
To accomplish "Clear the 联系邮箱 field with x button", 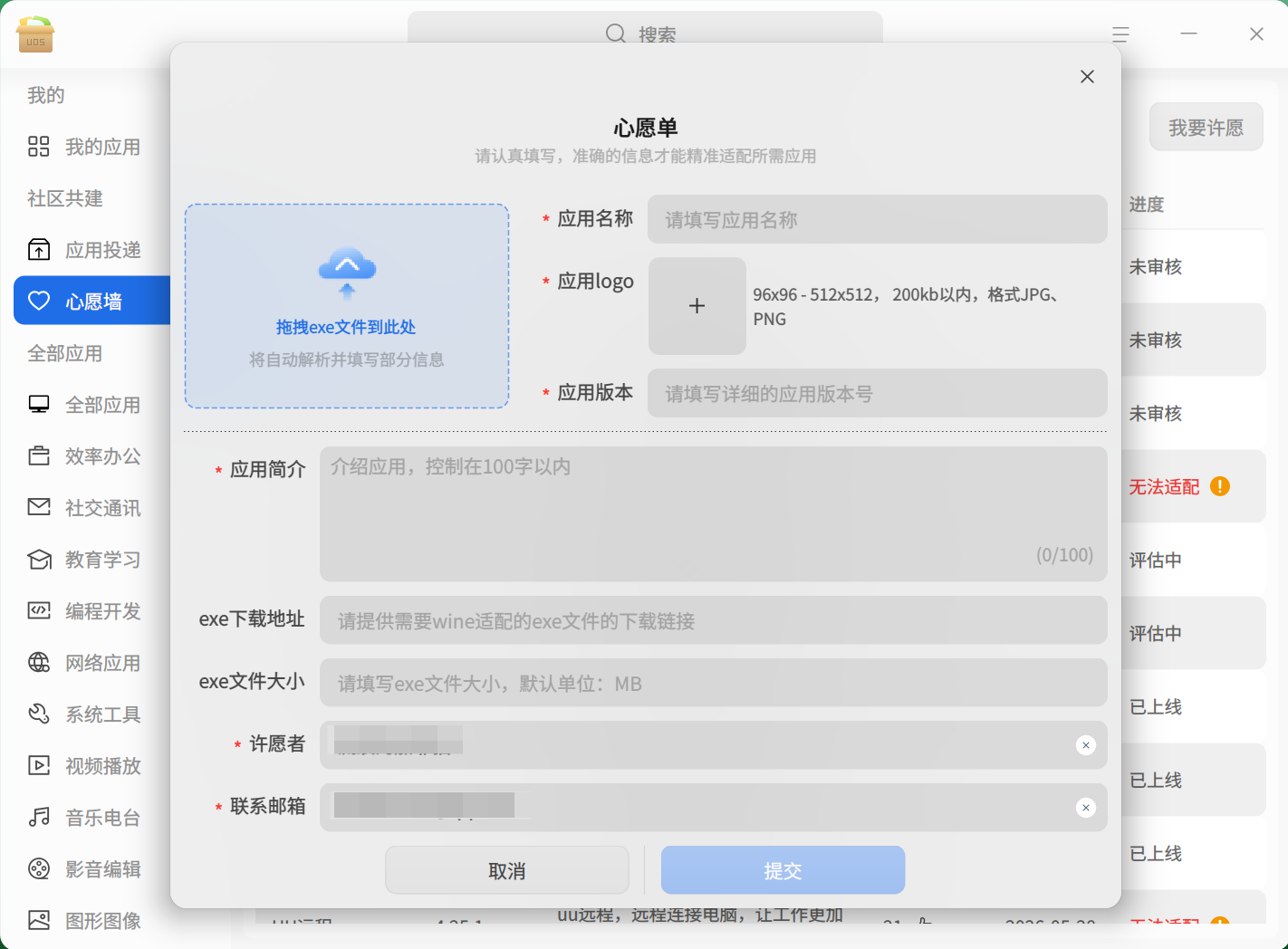I will tap(1086, 808).
